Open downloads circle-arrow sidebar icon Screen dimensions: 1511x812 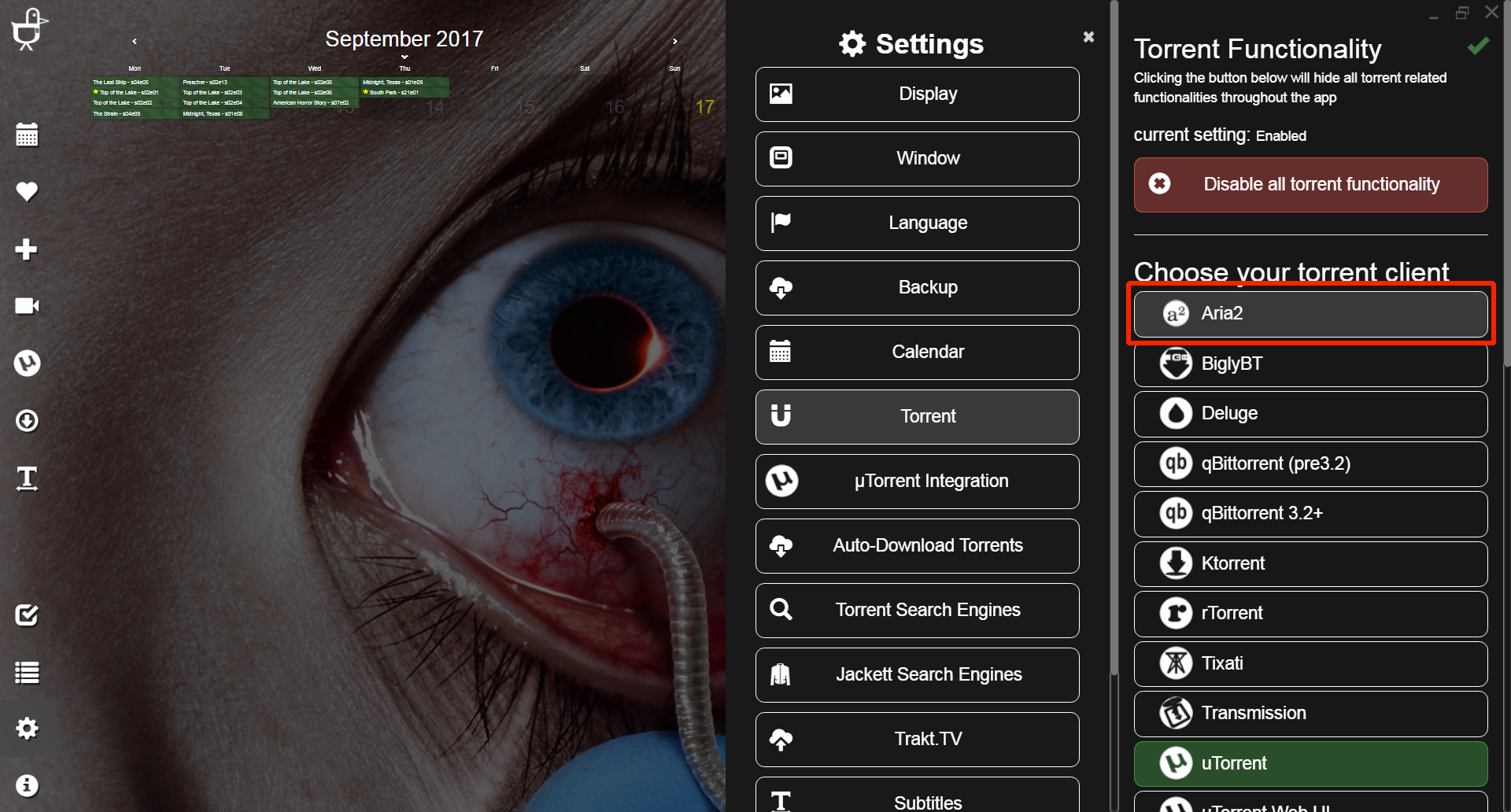[27, 421]
